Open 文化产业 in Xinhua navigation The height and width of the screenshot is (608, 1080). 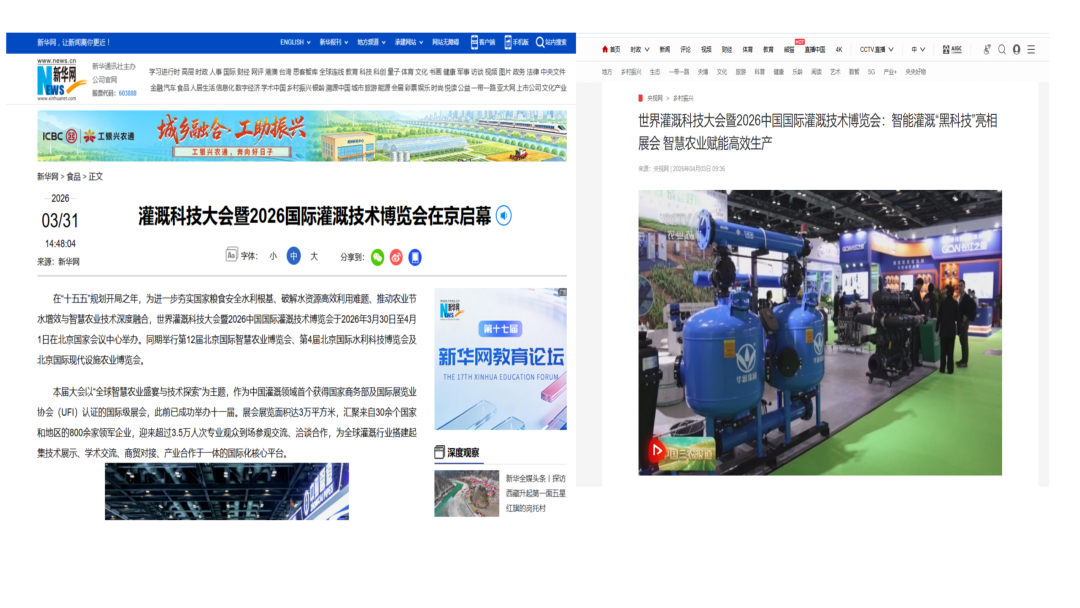(x=554, y=87)
